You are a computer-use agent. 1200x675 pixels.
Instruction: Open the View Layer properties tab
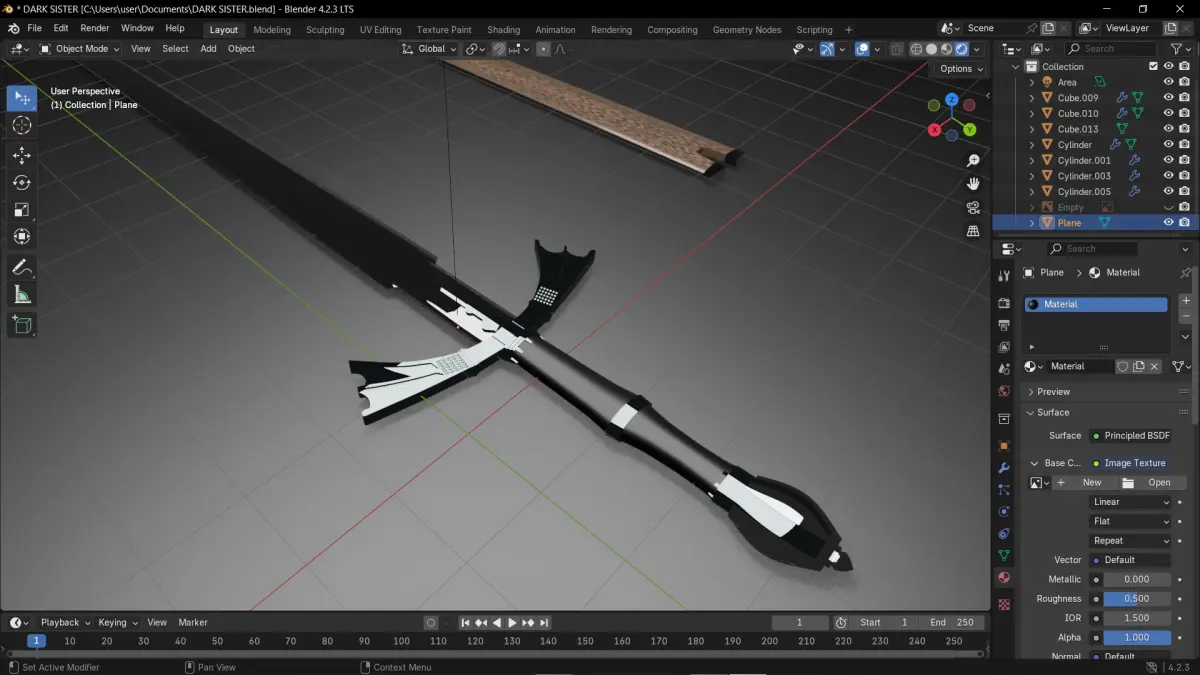coord(1004,347)
